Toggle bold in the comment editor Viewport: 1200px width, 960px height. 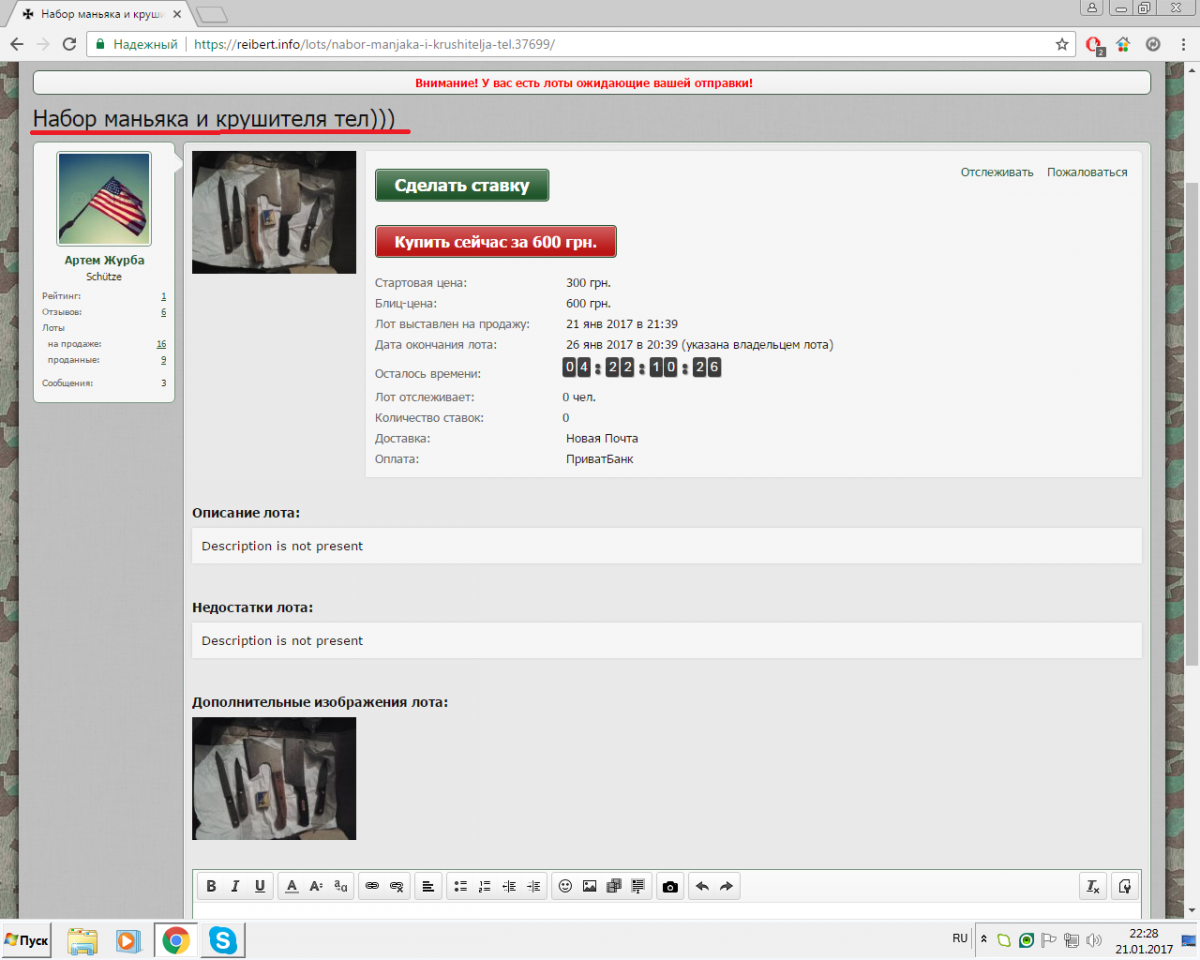tap(211, 886)
